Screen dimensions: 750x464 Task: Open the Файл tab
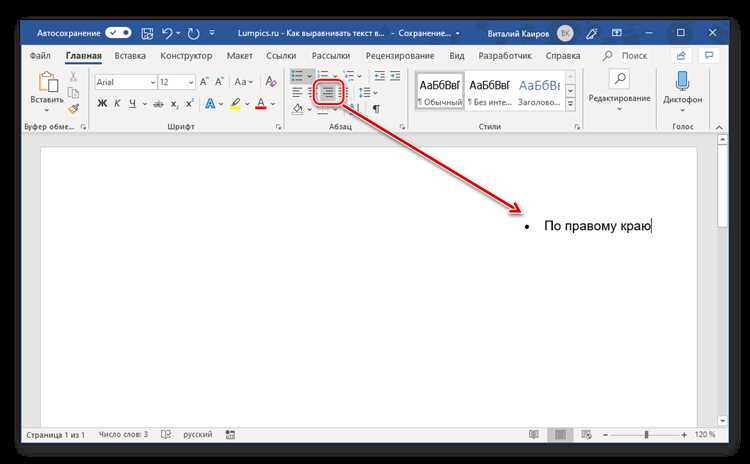coord(40,55)
